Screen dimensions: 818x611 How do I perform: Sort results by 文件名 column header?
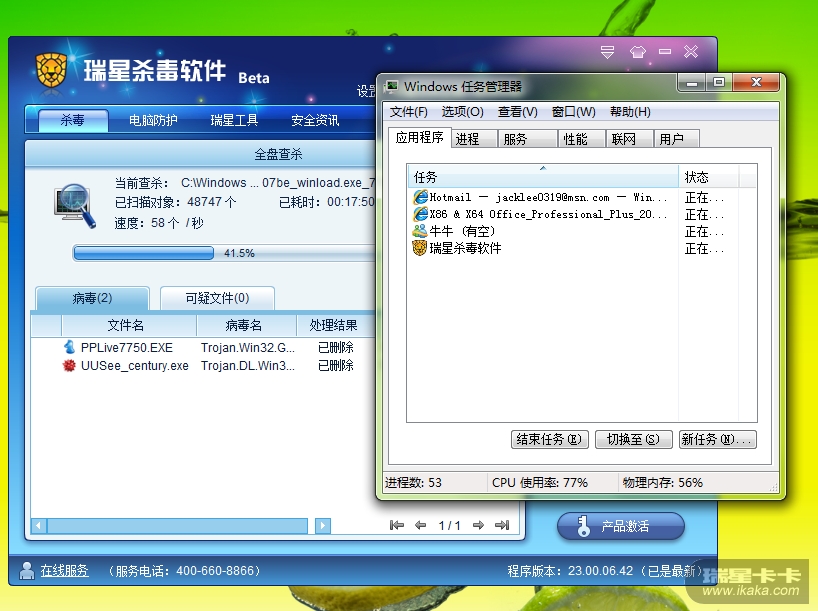point(128,325)
